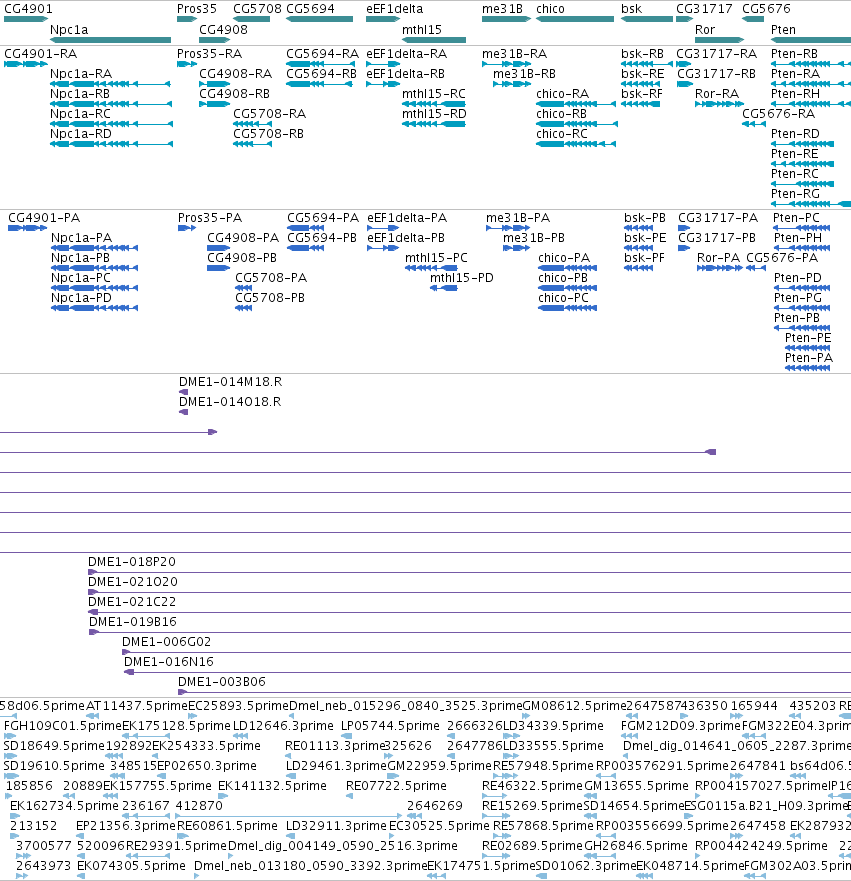Select the DME1-016N16 BAC label
Viewport: 851px width, 881px height.
coord(169,662)
